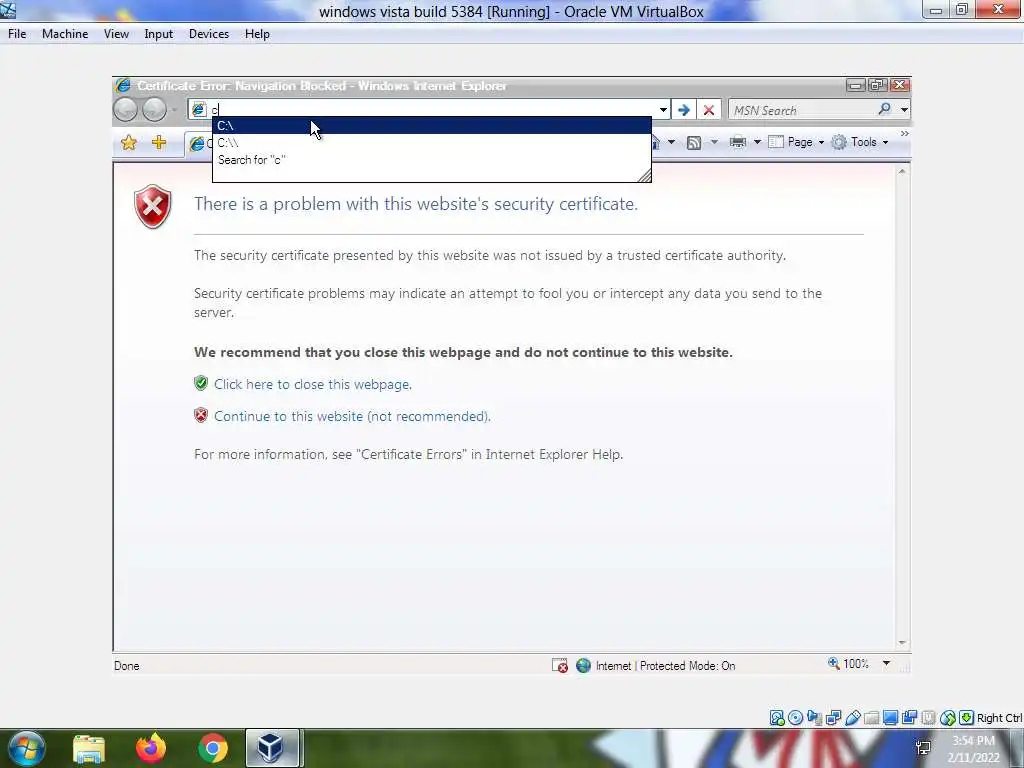Open the Print dropdown arrow
Image resolution: width=1024 pixels, height=768 pixels.
757,142
